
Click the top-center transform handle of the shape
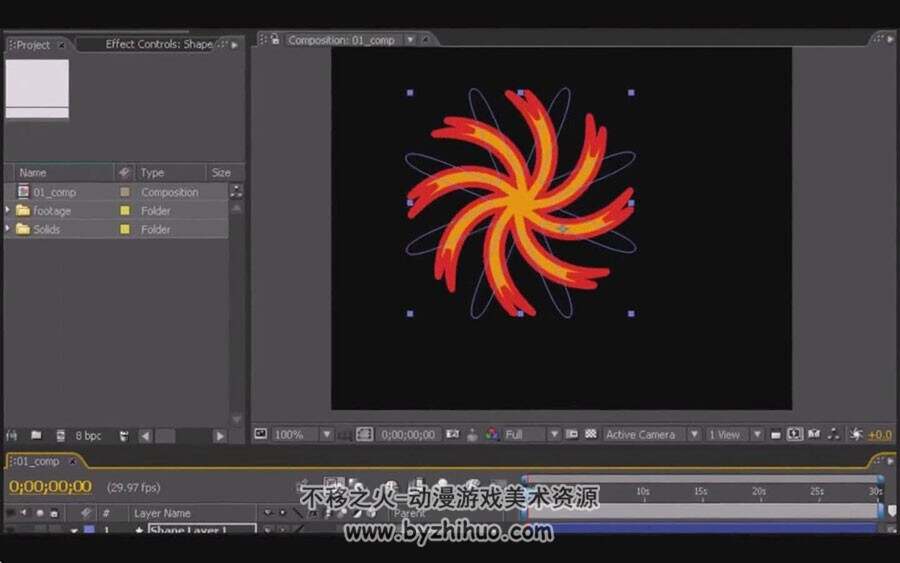521,92
